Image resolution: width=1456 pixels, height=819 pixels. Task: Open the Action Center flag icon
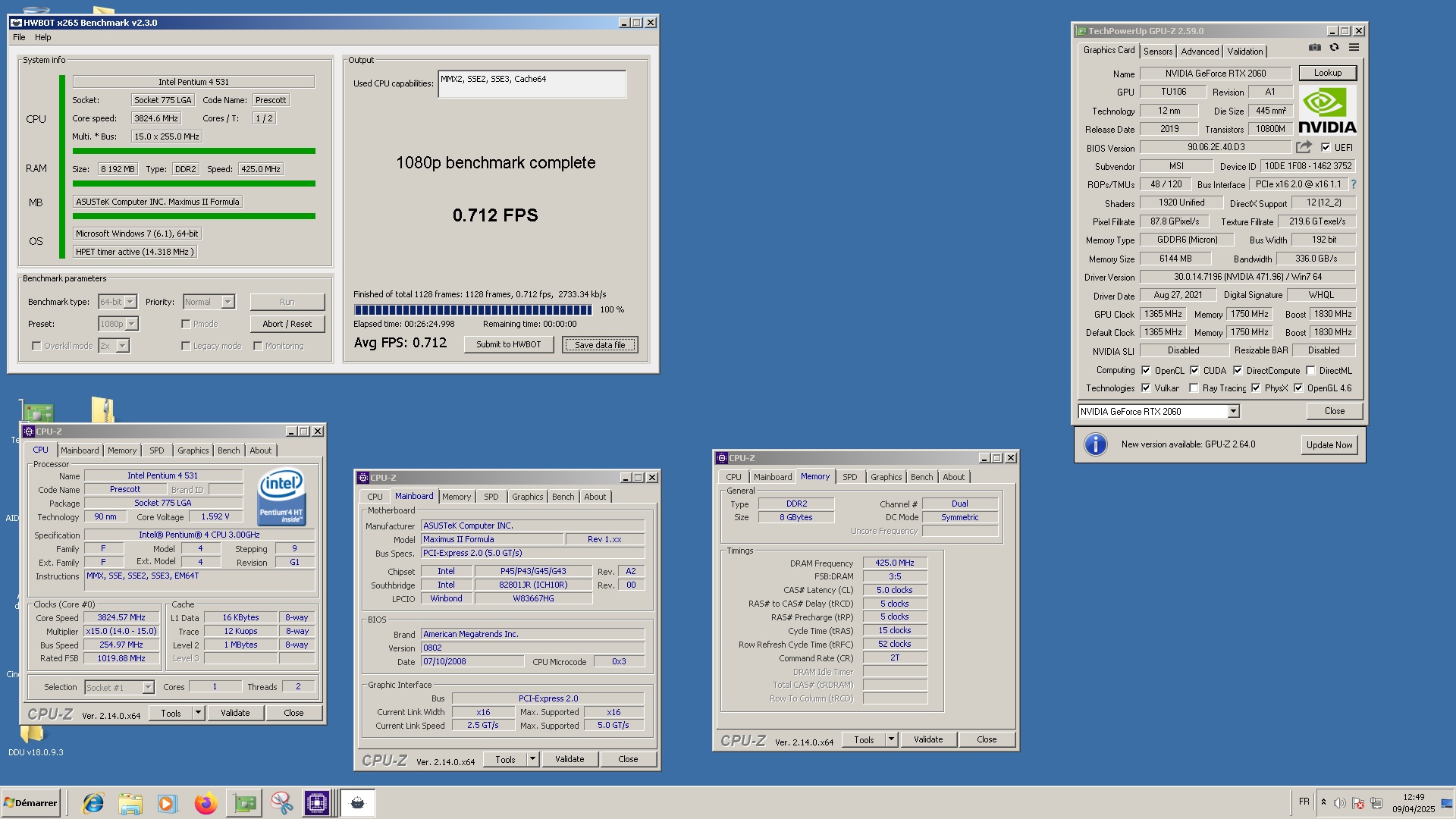pos(1358,803)
